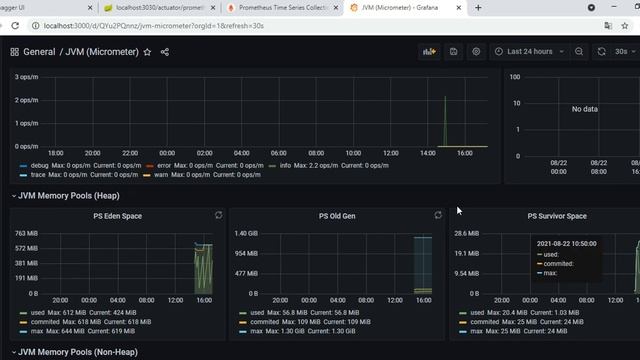This screenshot has width=640, height=360.
Task: Click the localhost:3000 address bar URL
Action: click(x=153, y=26)
